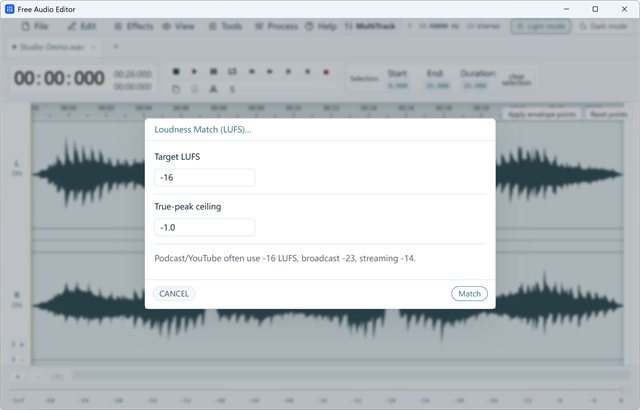Click the Pause icon
Screen dimensions: 640x410
[x=213, y=72]
